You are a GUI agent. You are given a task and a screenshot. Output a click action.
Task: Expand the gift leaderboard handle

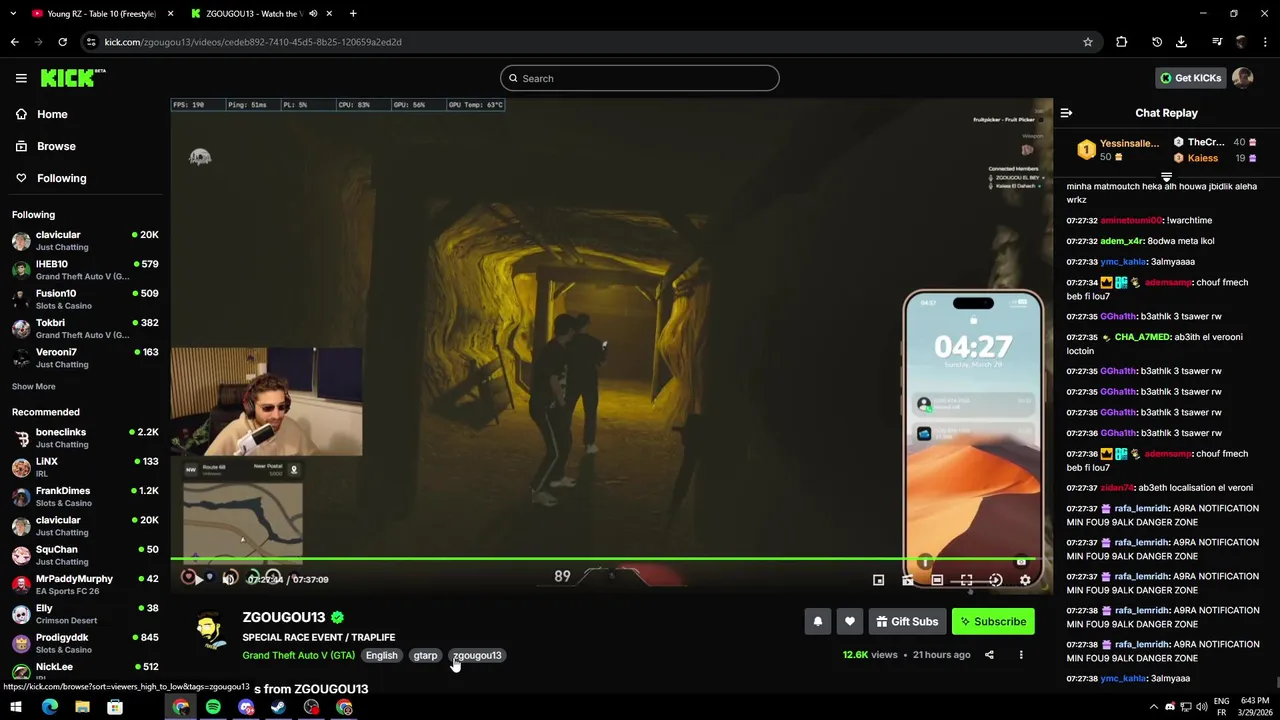pos(1166,176)
